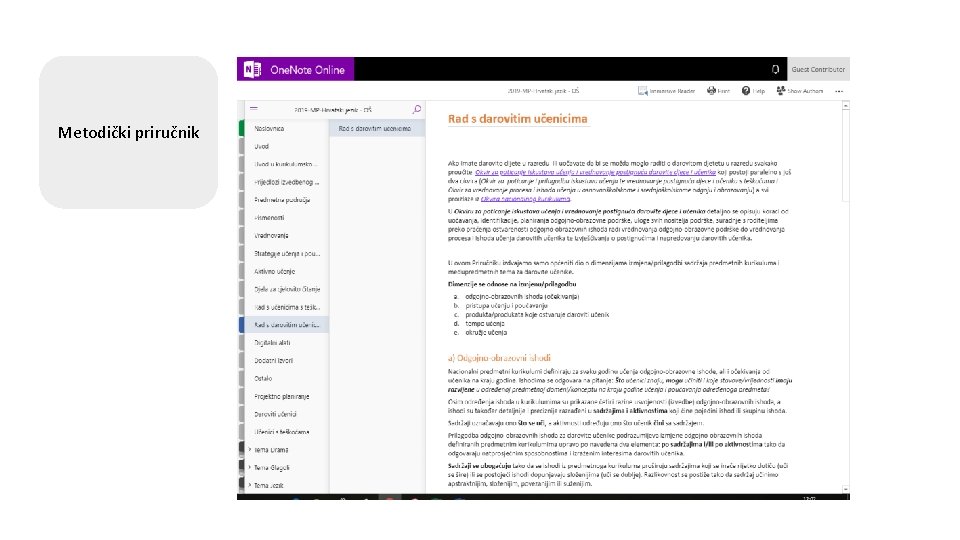Click list item 'okružje učenja'

point(486,332)
